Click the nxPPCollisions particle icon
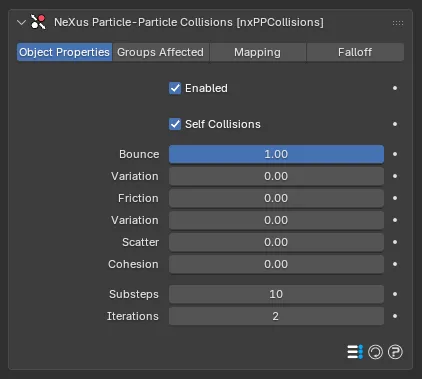The height and width of the screenshot is (379, 422). click(x=38, y=22)
